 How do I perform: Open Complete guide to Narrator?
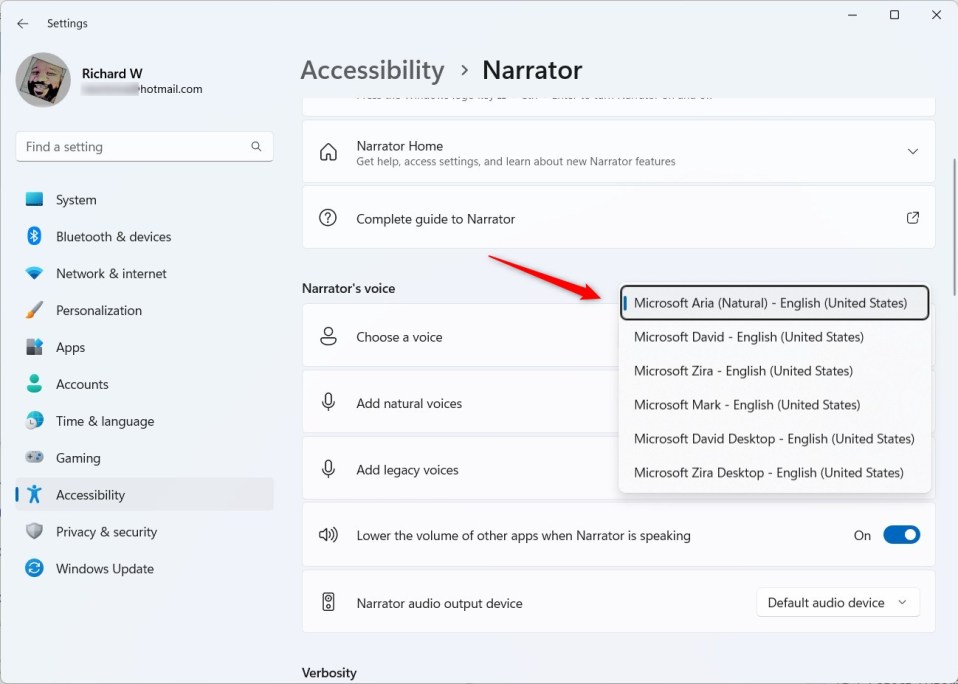click(618, 218)
